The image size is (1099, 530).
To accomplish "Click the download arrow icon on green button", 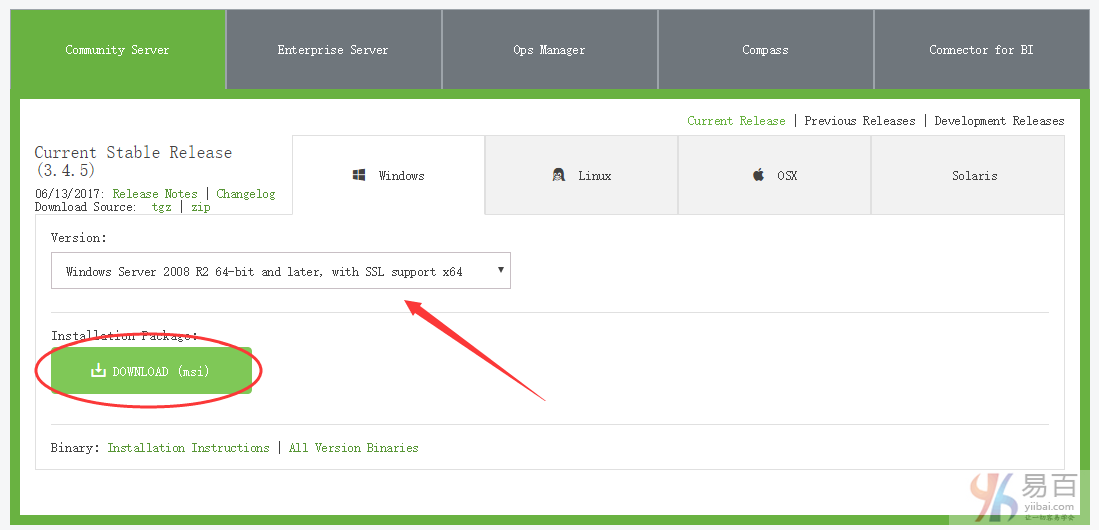I will [x=98, y=371].
